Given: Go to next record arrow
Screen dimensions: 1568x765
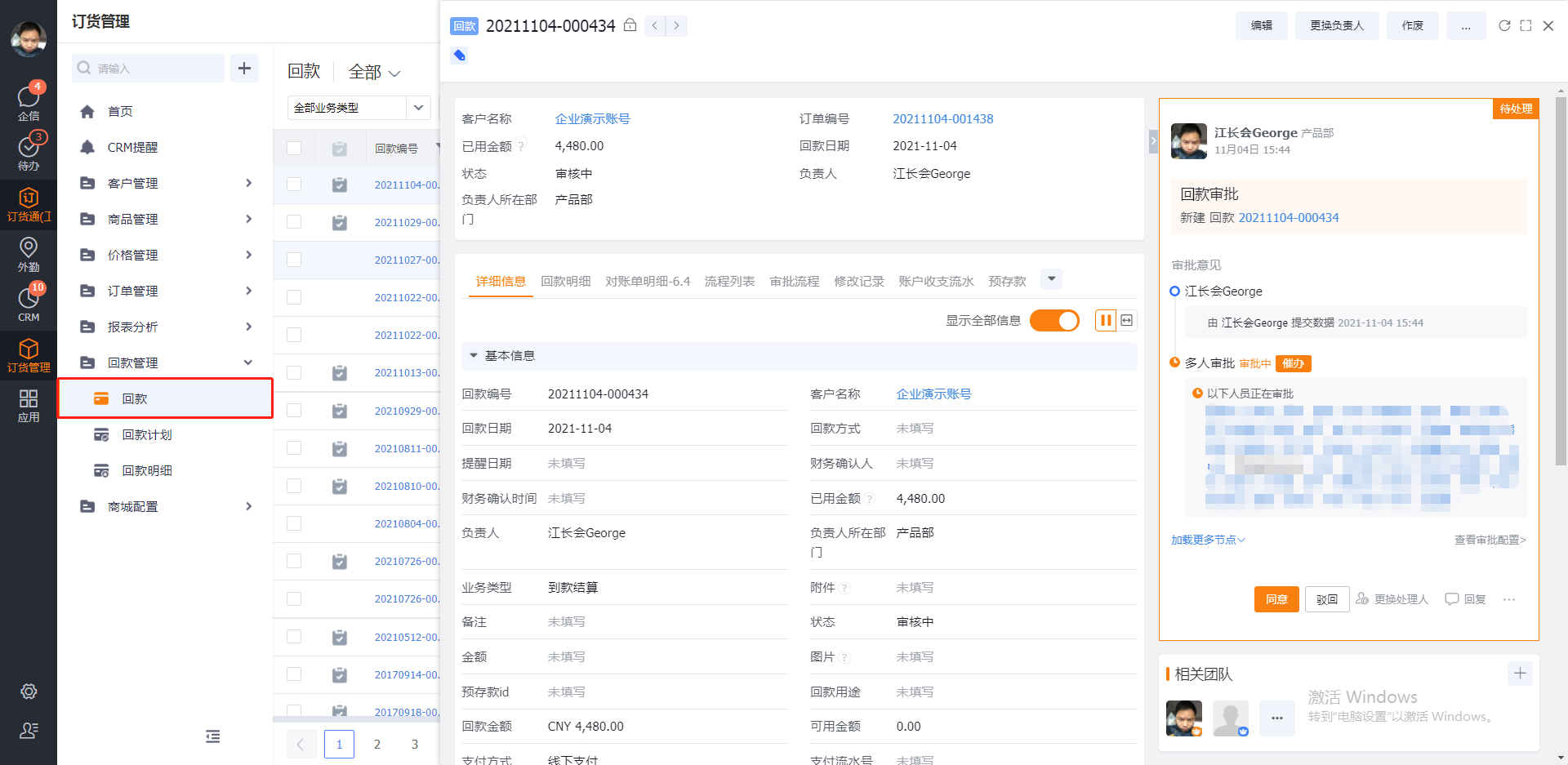Looking at the screenshot, I should pos(676,26).
